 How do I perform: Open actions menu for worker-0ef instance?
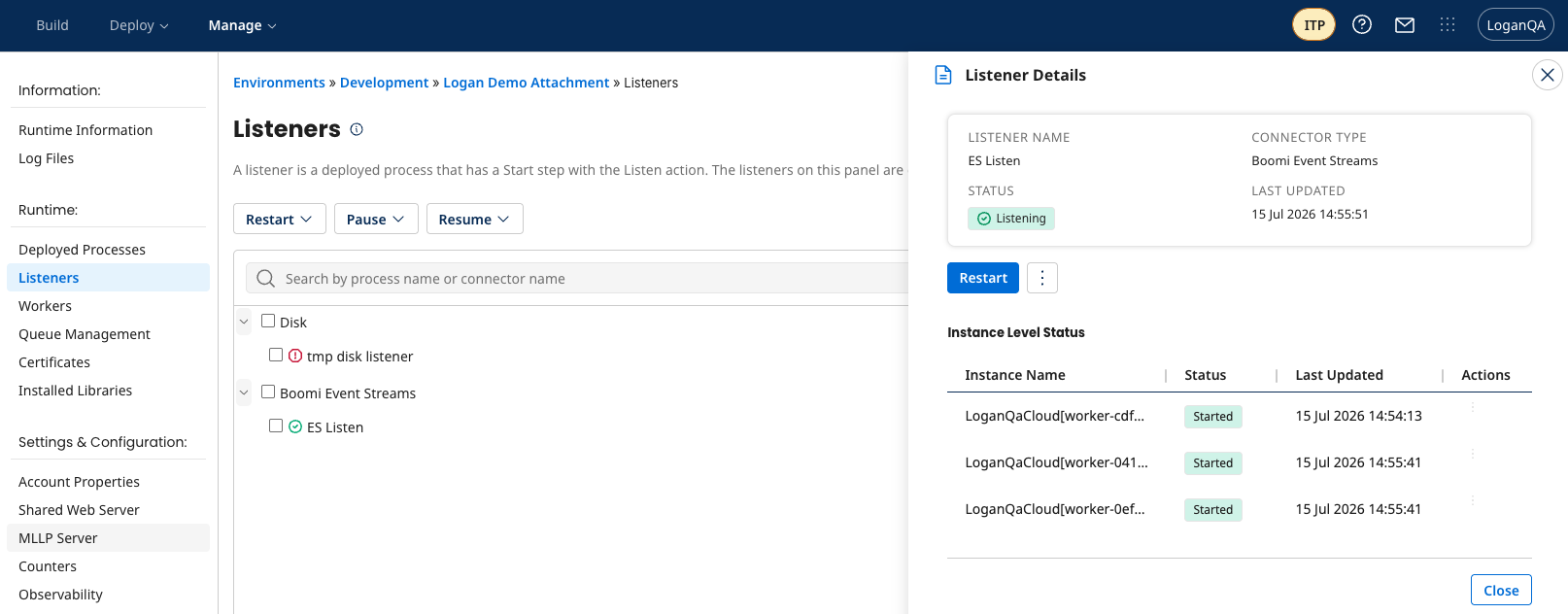[x=1473, y=501]
